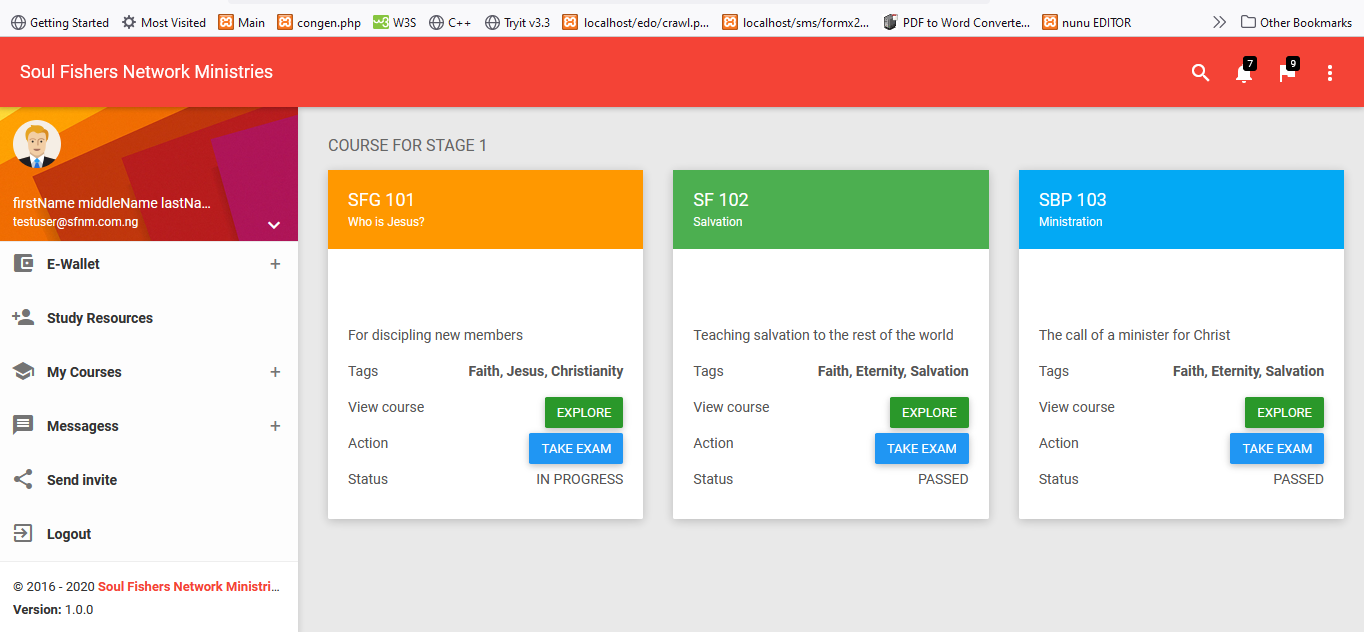Explore the SFG 101 course

(x=583, y=412)
